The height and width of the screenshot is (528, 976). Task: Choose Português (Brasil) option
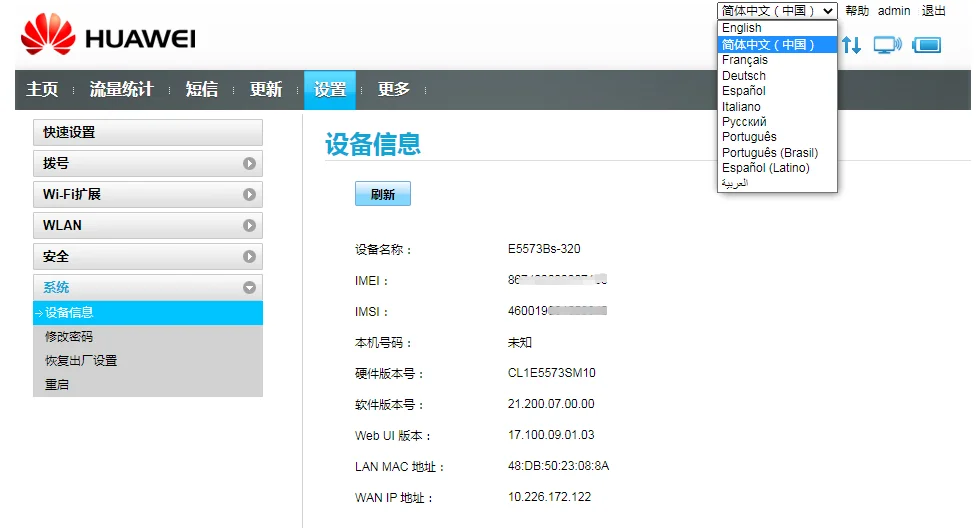(777, 153)
